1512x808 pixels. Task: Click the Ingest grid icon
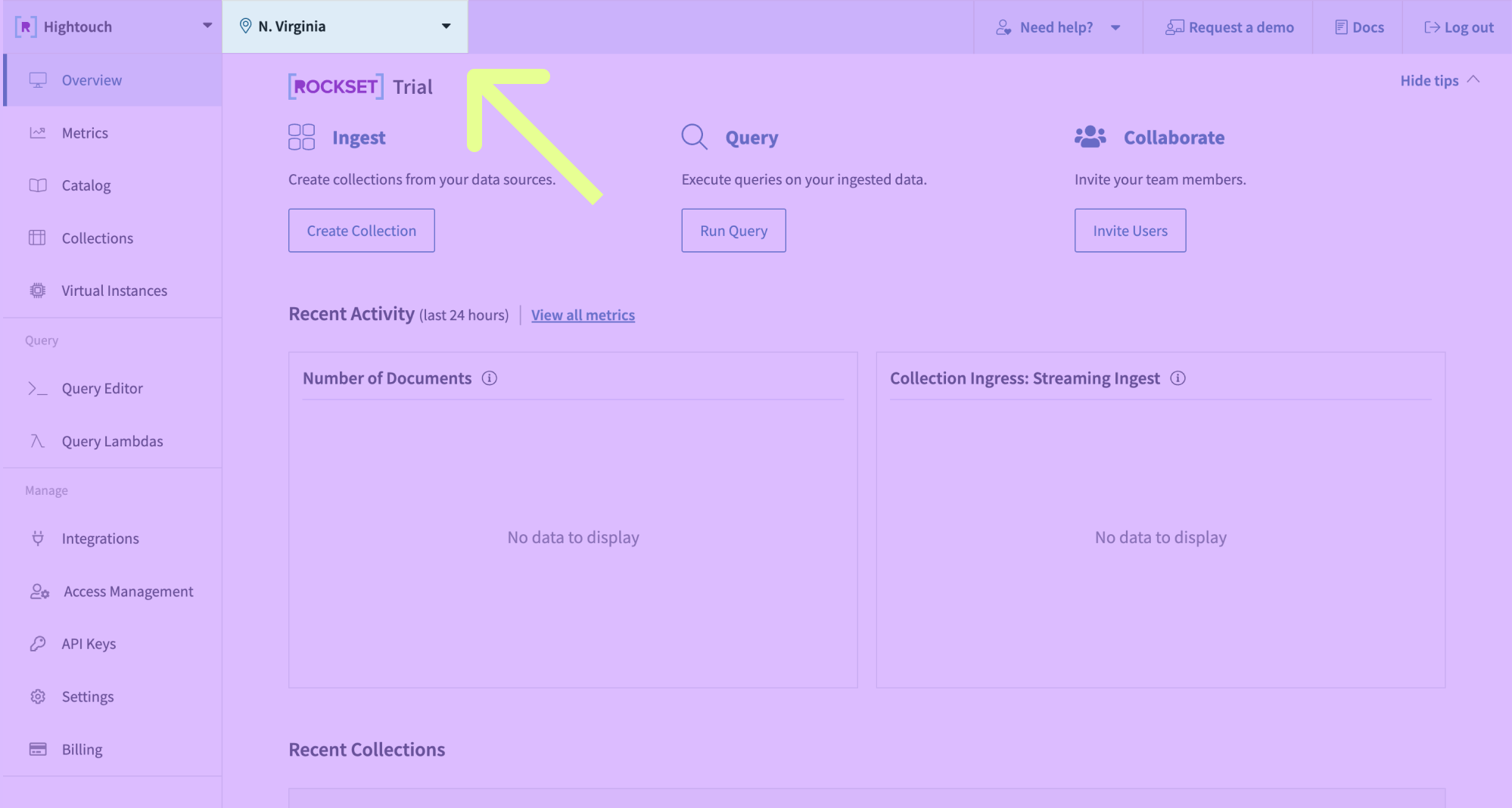pyautogui.click(x=301, y=138)
